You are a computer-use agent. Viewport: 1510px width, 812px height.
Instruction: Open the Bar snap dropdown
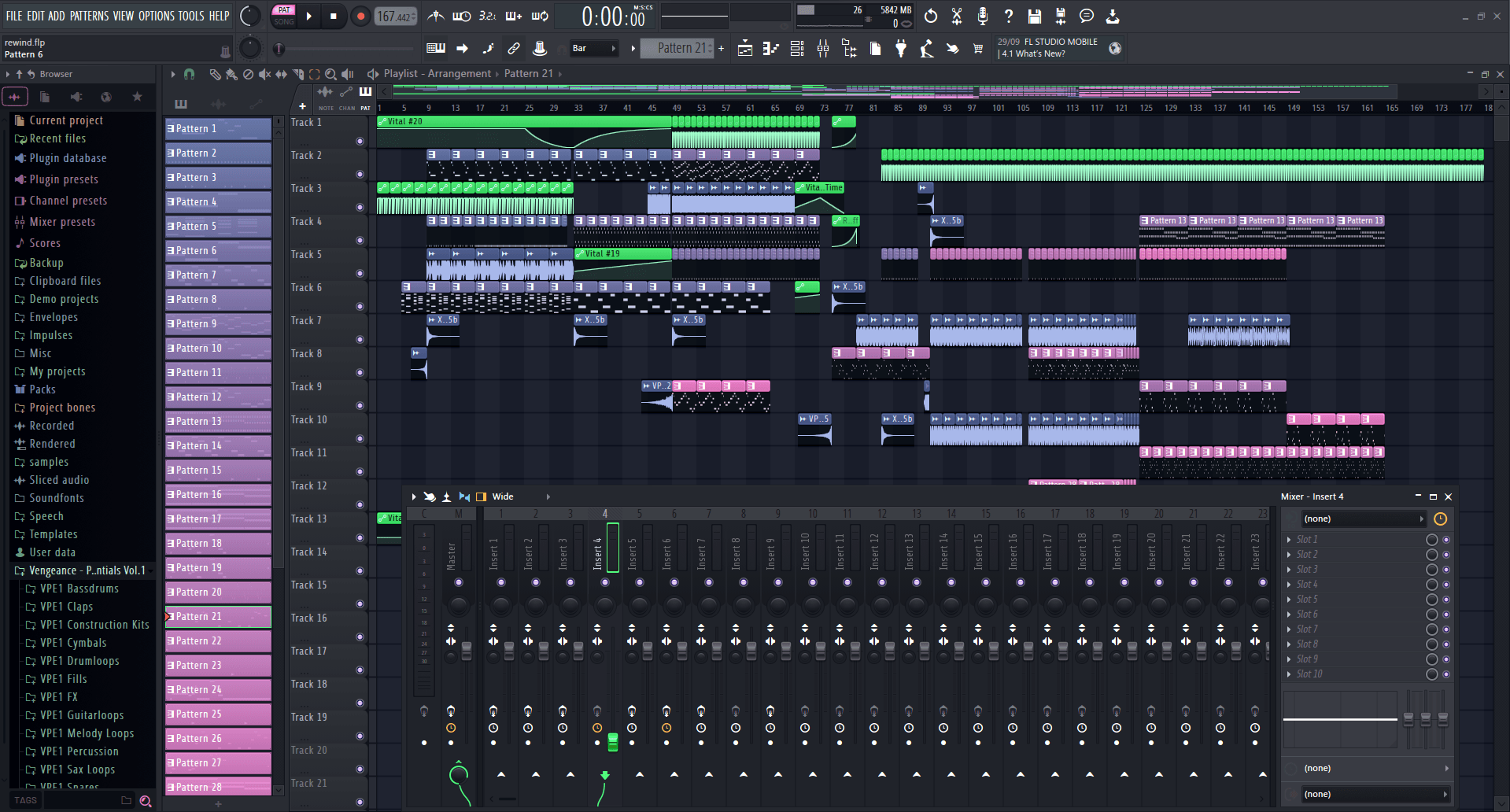593,48
